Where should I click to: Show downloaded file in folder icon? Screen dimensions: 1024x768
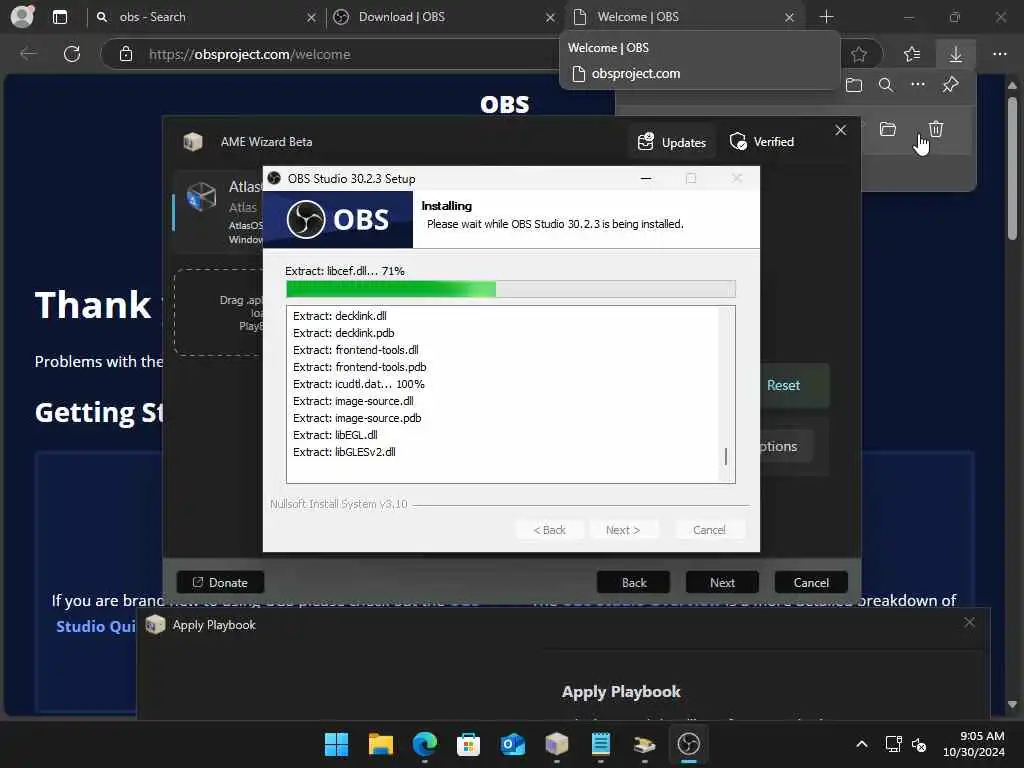click(888, 129)
